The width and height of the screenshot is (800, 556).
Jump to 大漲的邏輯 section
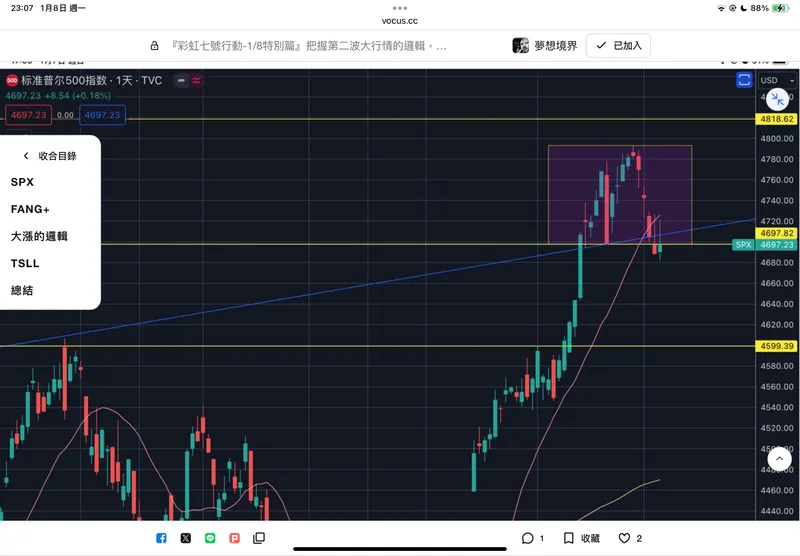39,236
